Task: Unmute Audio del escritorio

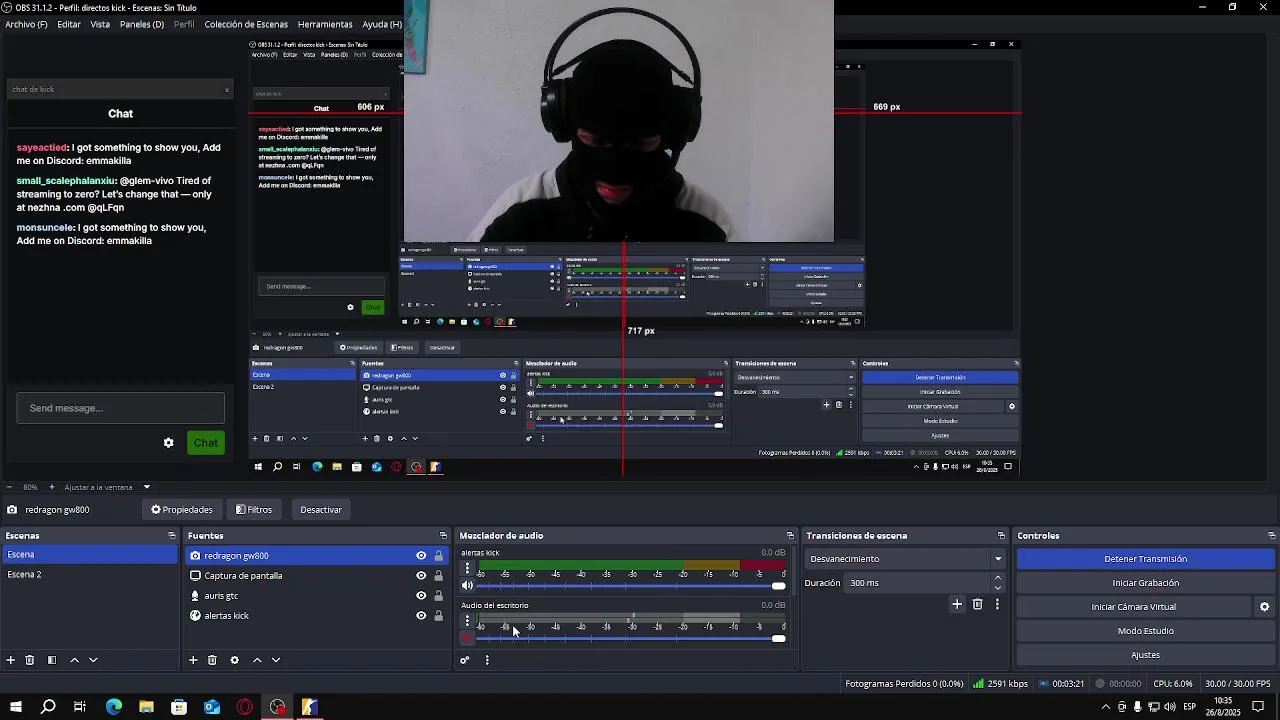Action: pyautogui.click(x=467, y=638)
